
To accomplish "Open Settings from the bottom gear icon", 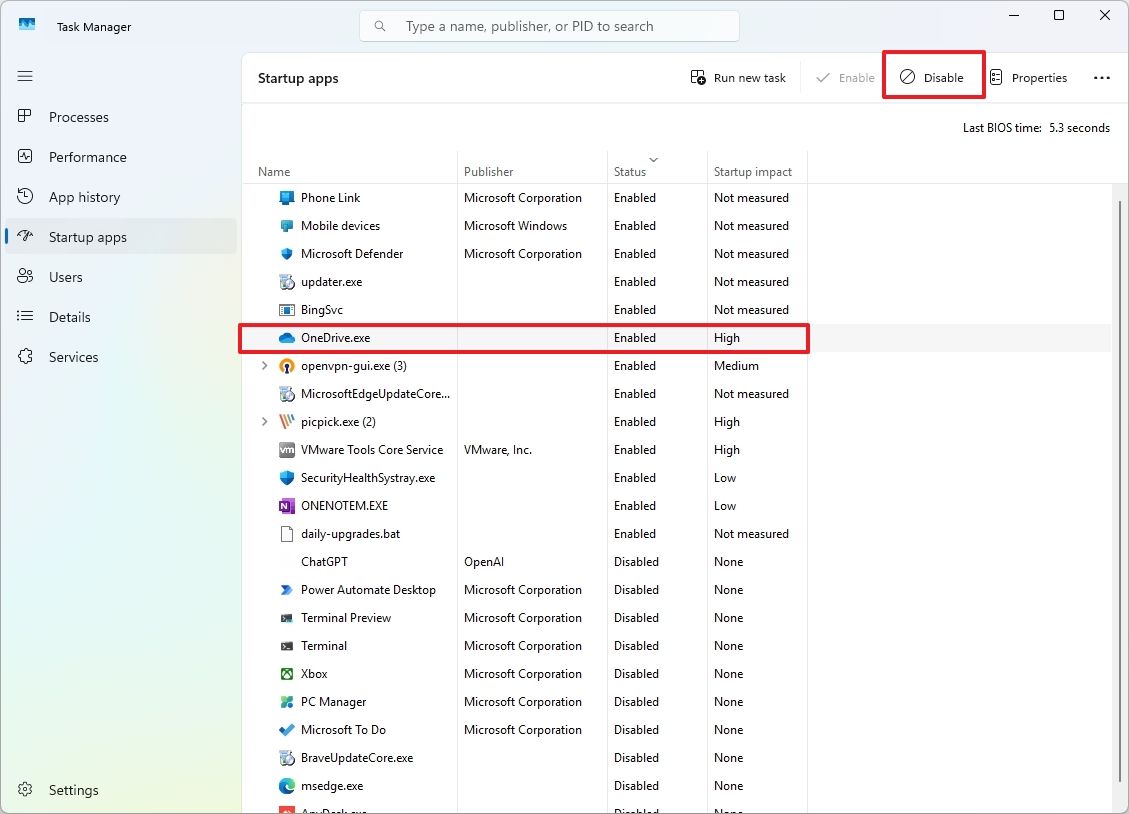I will pos(25,790).
